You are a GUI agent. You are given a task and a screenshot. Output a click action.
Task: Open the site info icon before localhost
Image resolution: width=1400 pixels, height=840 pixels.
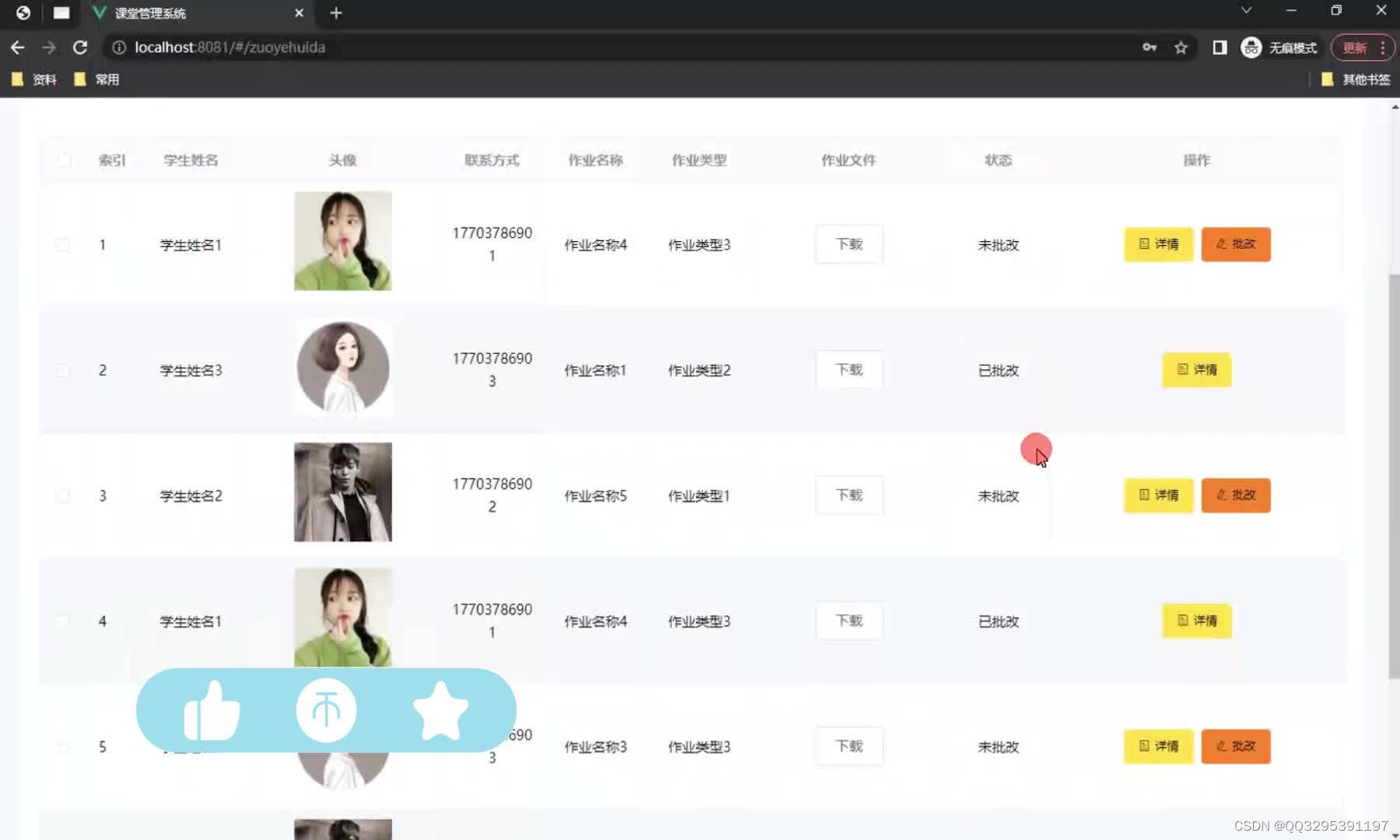(119, 47)
